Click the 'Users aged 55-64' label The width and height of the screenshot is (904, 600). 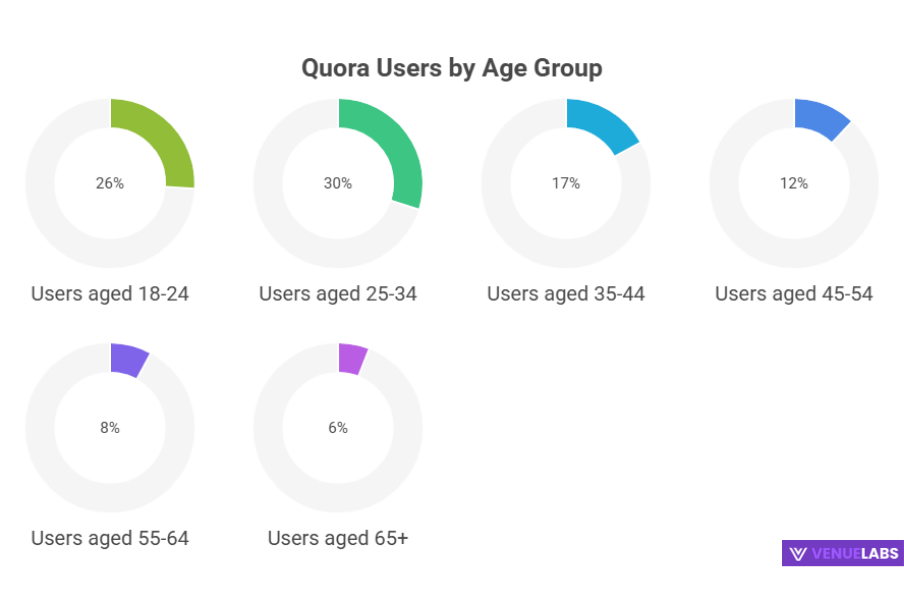click(110, 538)
